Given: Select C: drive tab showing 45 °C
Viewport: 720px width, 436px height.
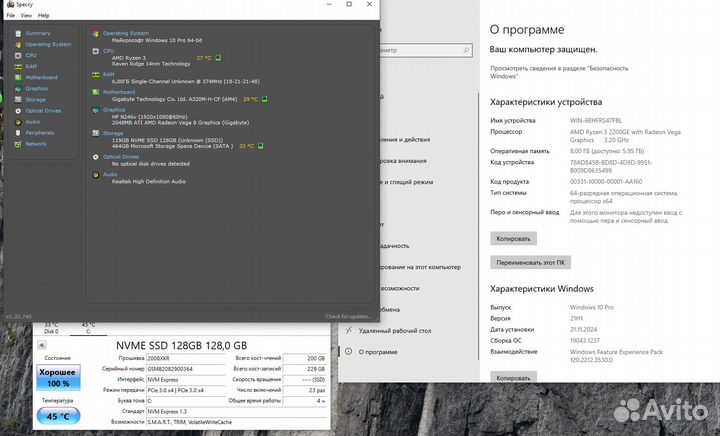Looking at the screenshot, I should [x=88, y=328].
